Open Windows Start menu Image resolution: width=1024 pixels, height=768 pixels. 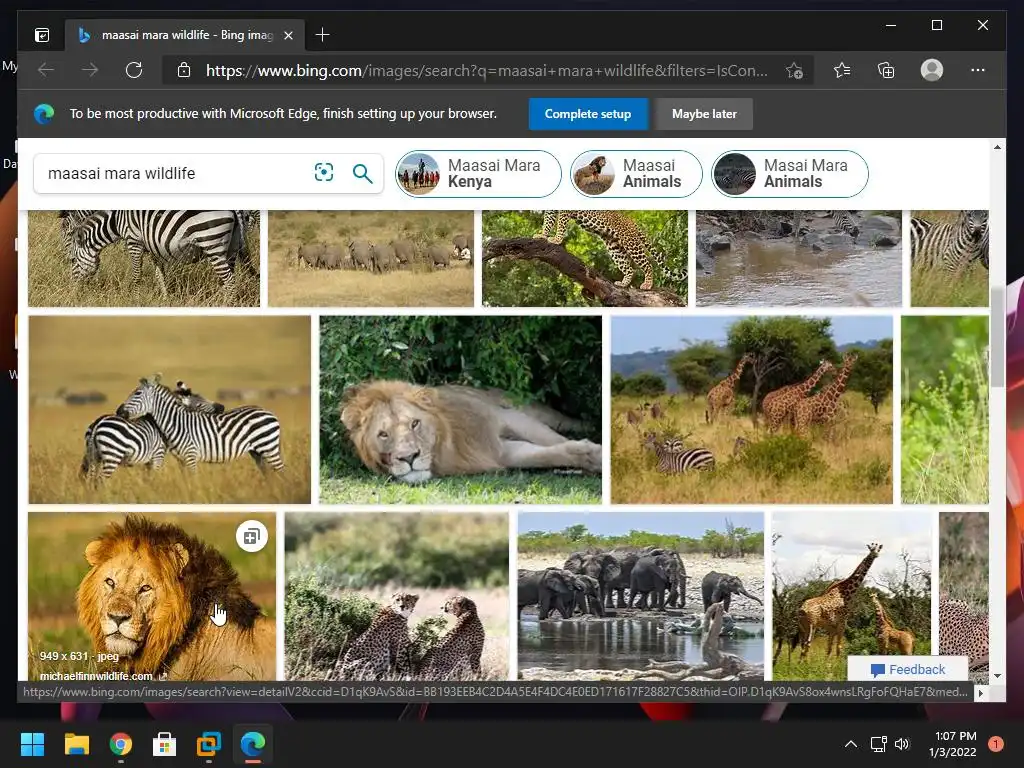pos(32,744)
